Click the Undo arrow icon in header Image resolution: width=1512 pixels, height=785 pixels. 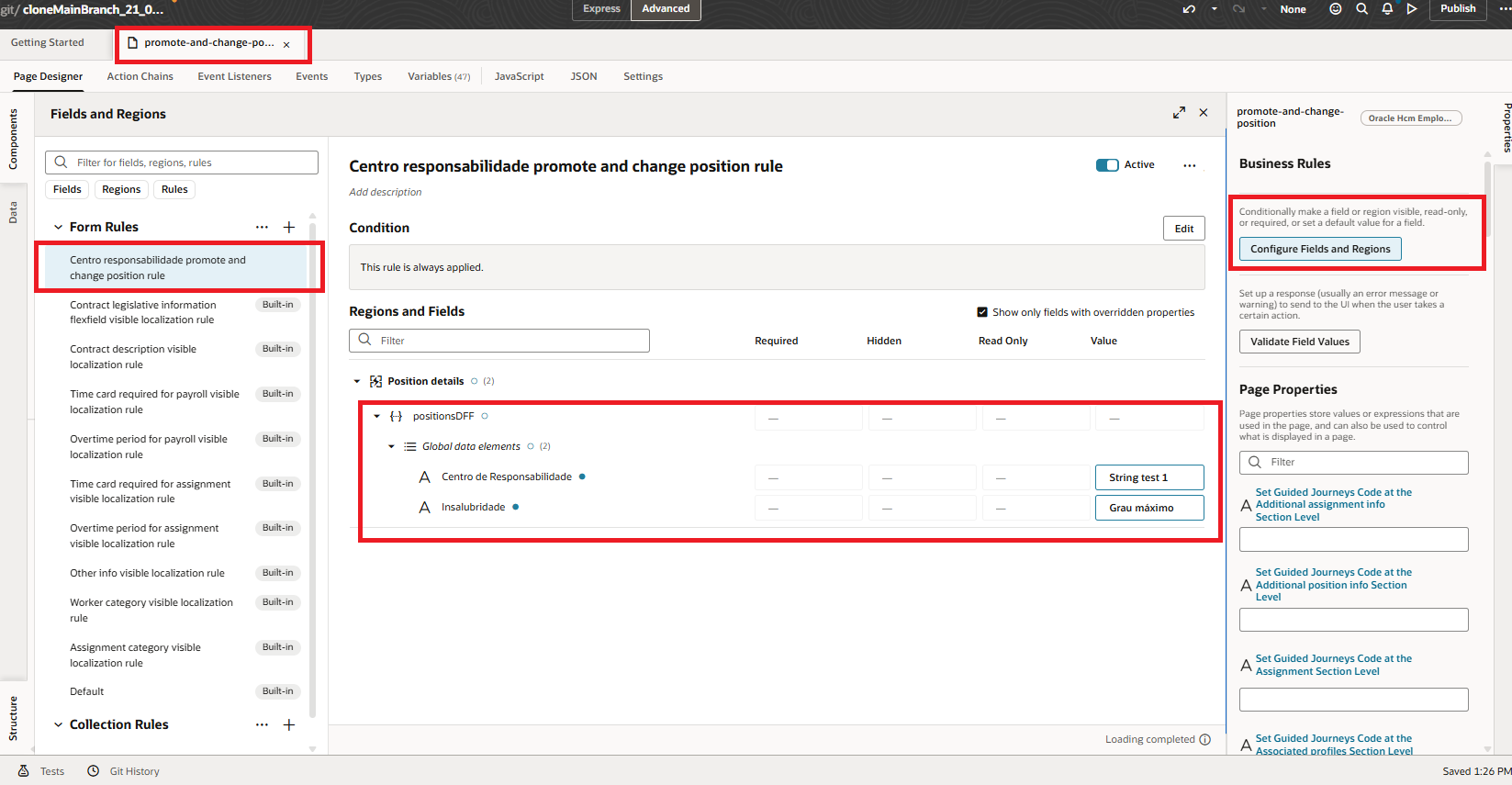1190,9
